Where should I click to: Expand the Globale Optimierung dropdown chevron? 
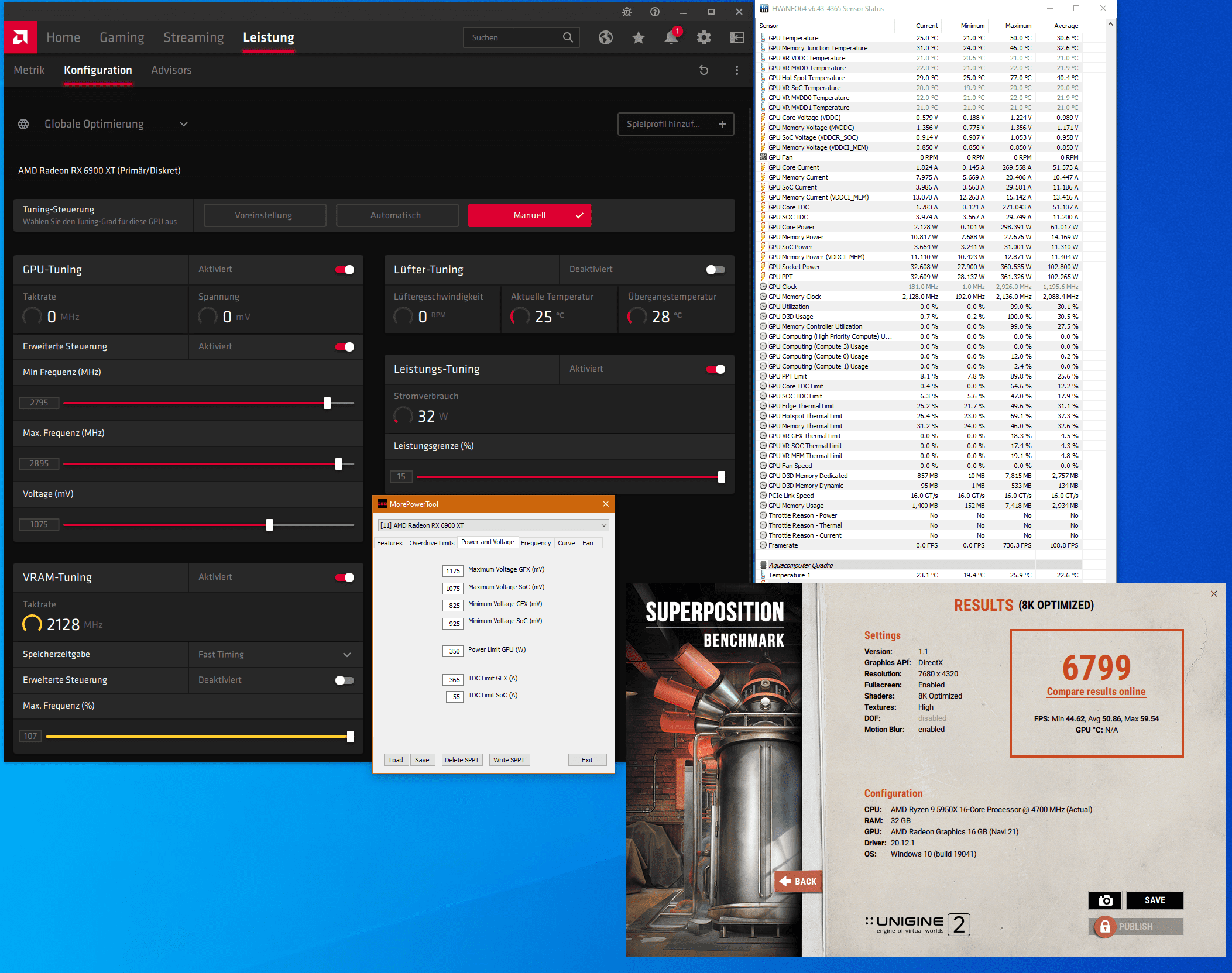pyautogui.click(x=184, y=124)
